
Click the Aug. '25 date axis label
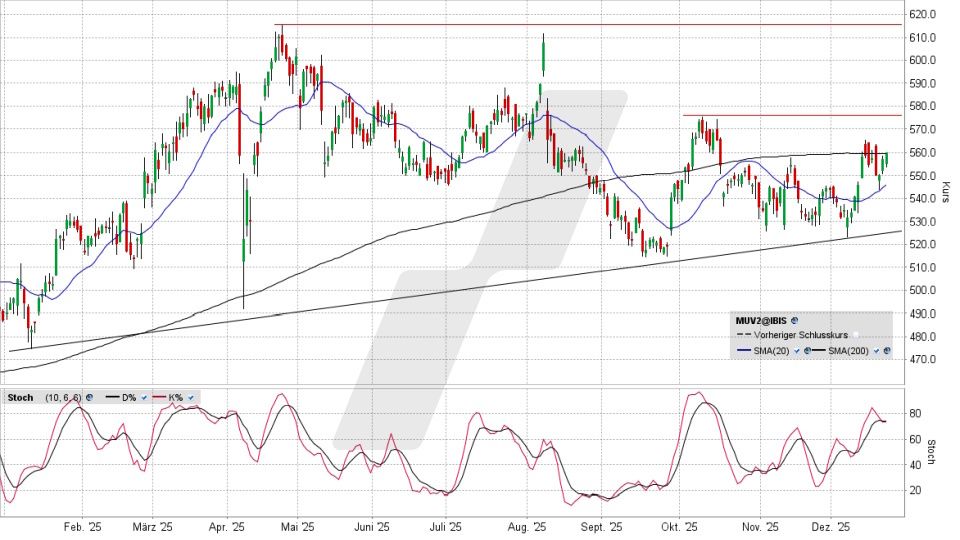(x=526, y=527)
